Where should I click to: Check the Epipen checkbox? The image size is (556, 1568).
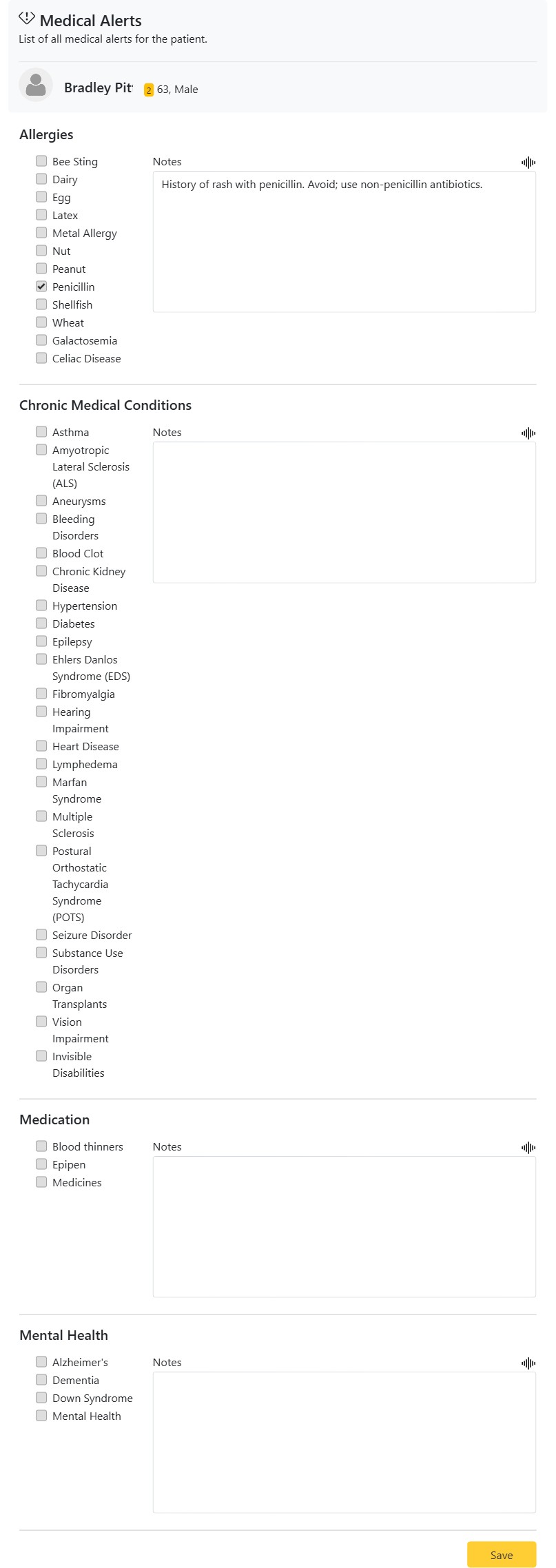tap(41, 1164)
